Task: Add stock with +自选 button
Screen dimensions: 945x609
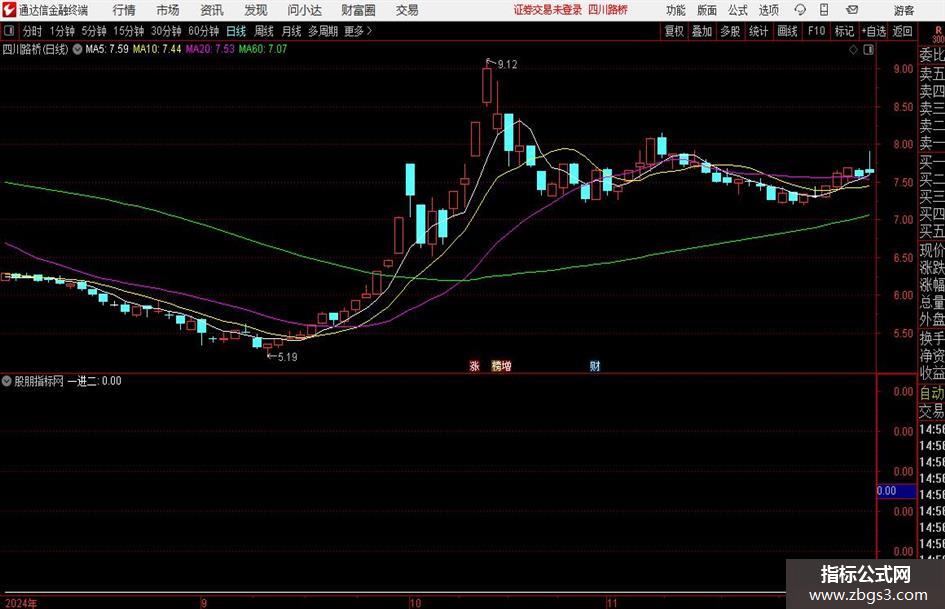Action: tap(874, 31)
